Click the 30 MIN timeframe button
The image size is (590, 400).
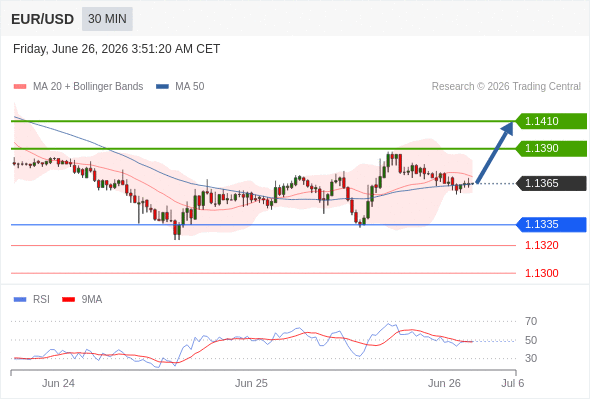click(107, 19)
